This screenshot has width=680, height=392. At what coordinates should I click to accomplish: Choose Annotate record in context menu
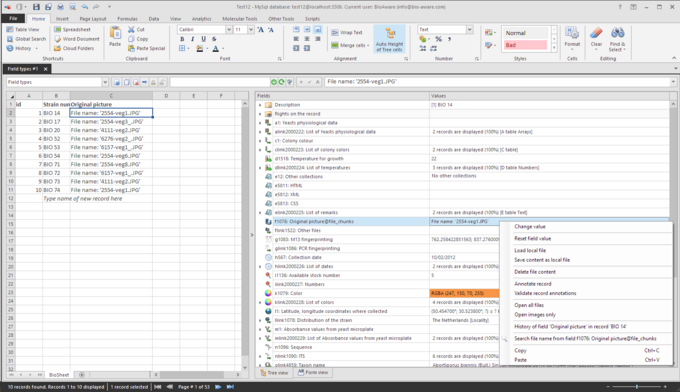click(x=533, y=284)
